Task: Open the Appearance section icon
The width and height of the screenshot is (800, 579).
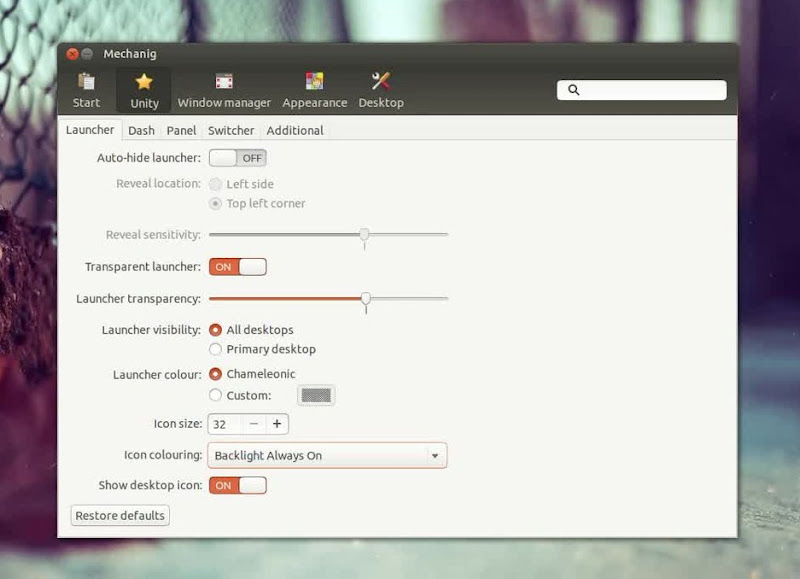Action: point(314,82)
